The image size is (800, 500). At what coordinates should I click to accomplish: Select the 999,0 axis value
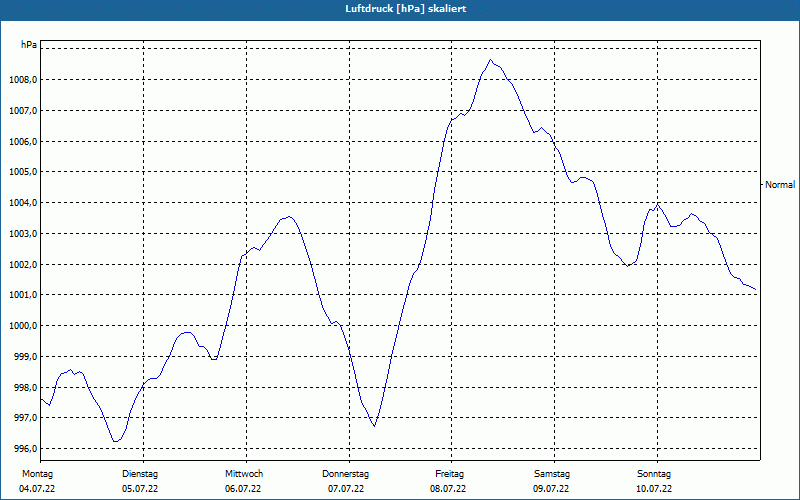pyautogui.click(x=24, y=357)
